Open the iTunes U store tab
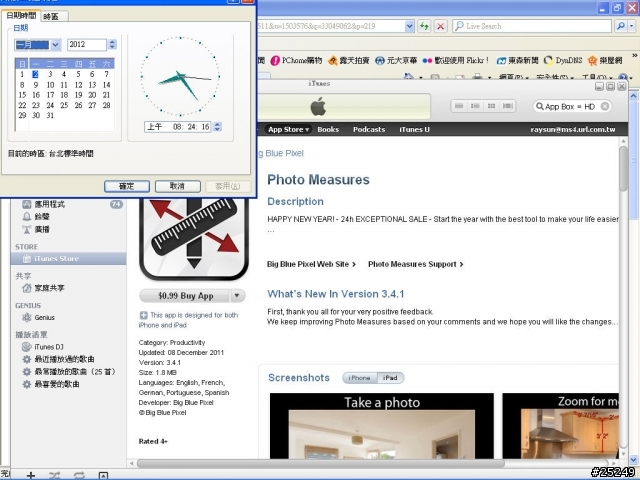The width and height of the screenshot is (640, 480). [x=414, y=129]
